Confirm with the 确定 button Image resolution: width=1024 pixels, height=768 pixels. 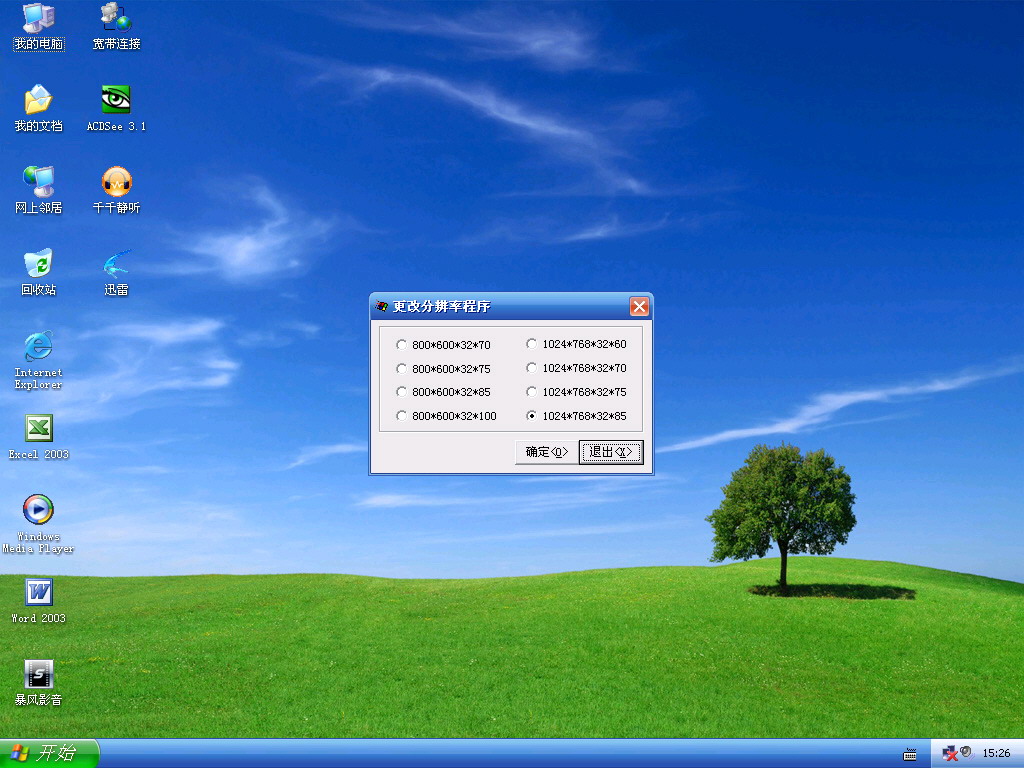point(547,452)
